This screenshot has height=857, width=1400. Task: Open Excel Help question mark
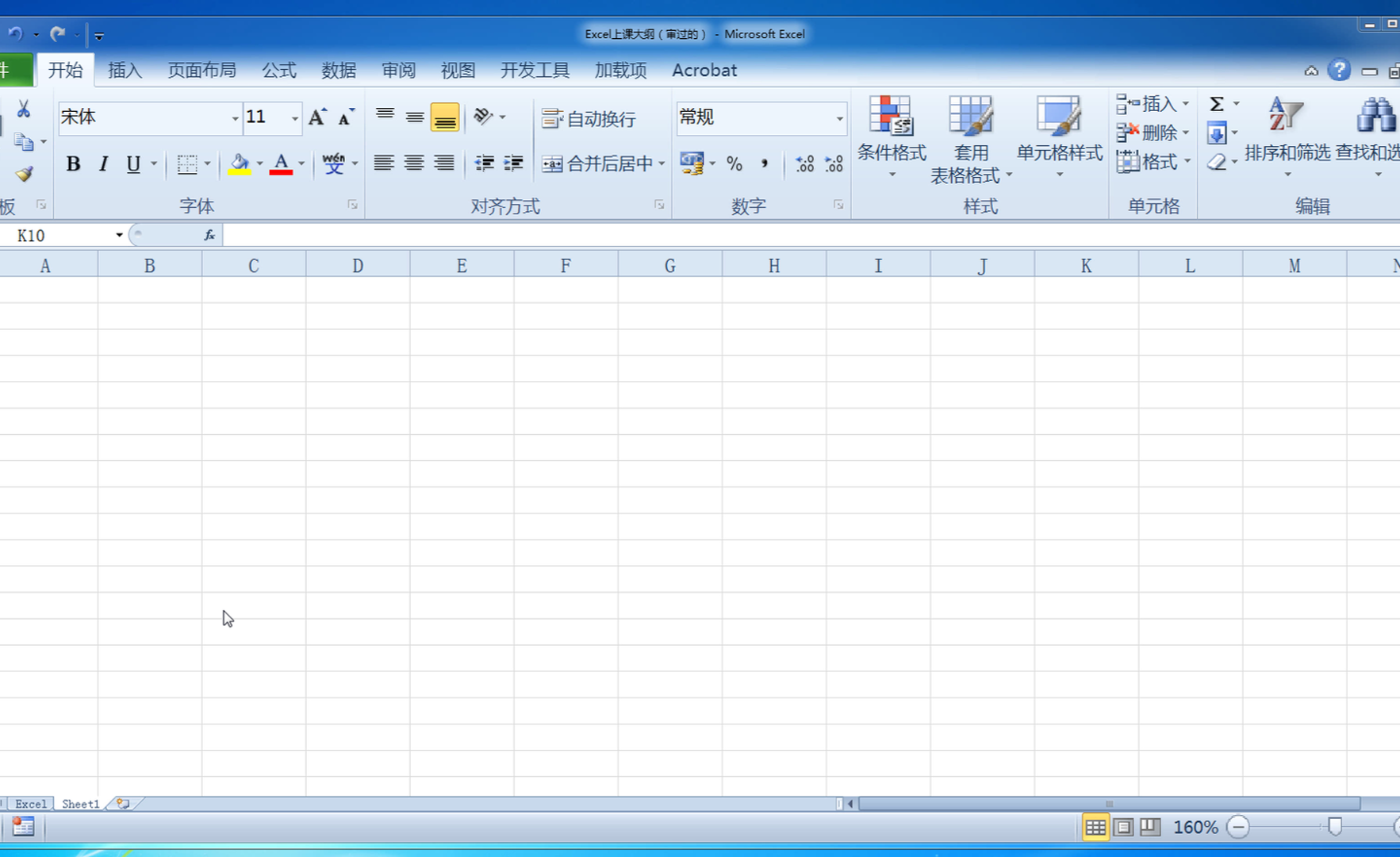click(x=1339, y=70)
